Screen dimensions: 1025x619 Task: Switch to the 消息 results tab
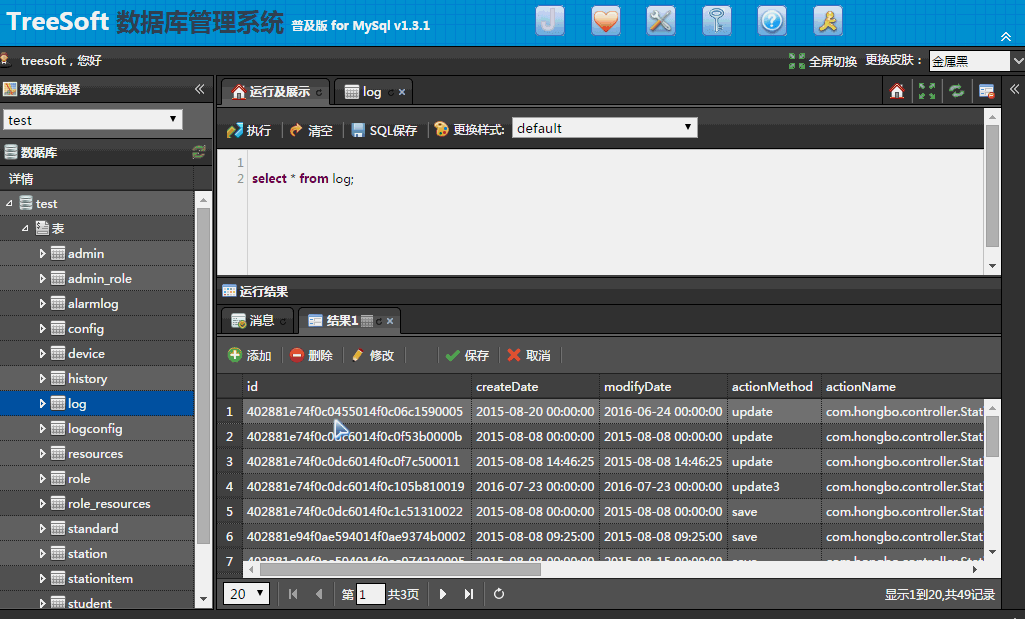pyautogui.click(x=256, y=320)
